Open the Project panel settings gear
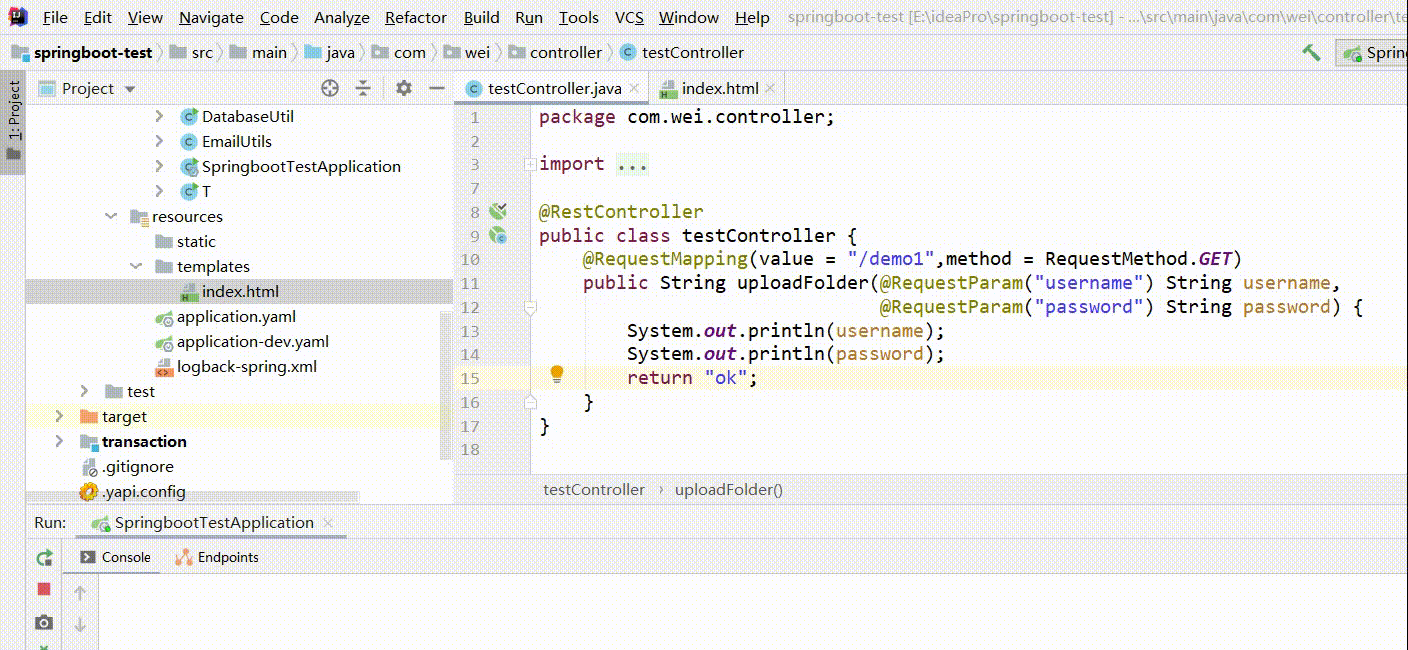This screenshot has width=1408, height=650. [x=403, y=88]
